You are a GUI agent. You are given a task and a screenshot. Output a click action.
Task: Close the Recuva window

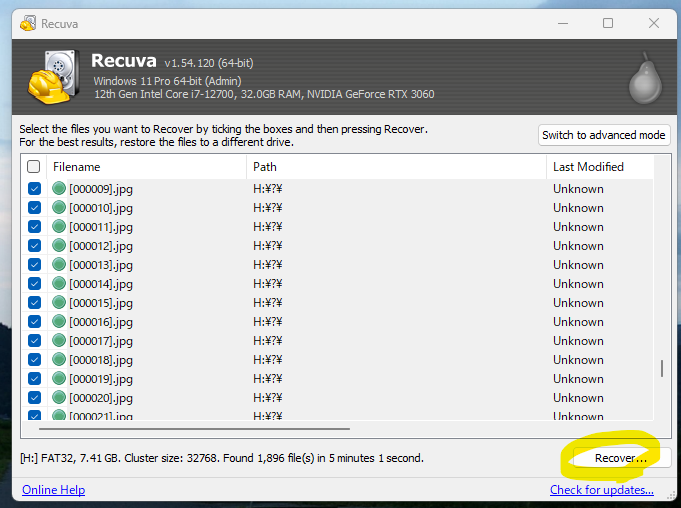[654, 23]
